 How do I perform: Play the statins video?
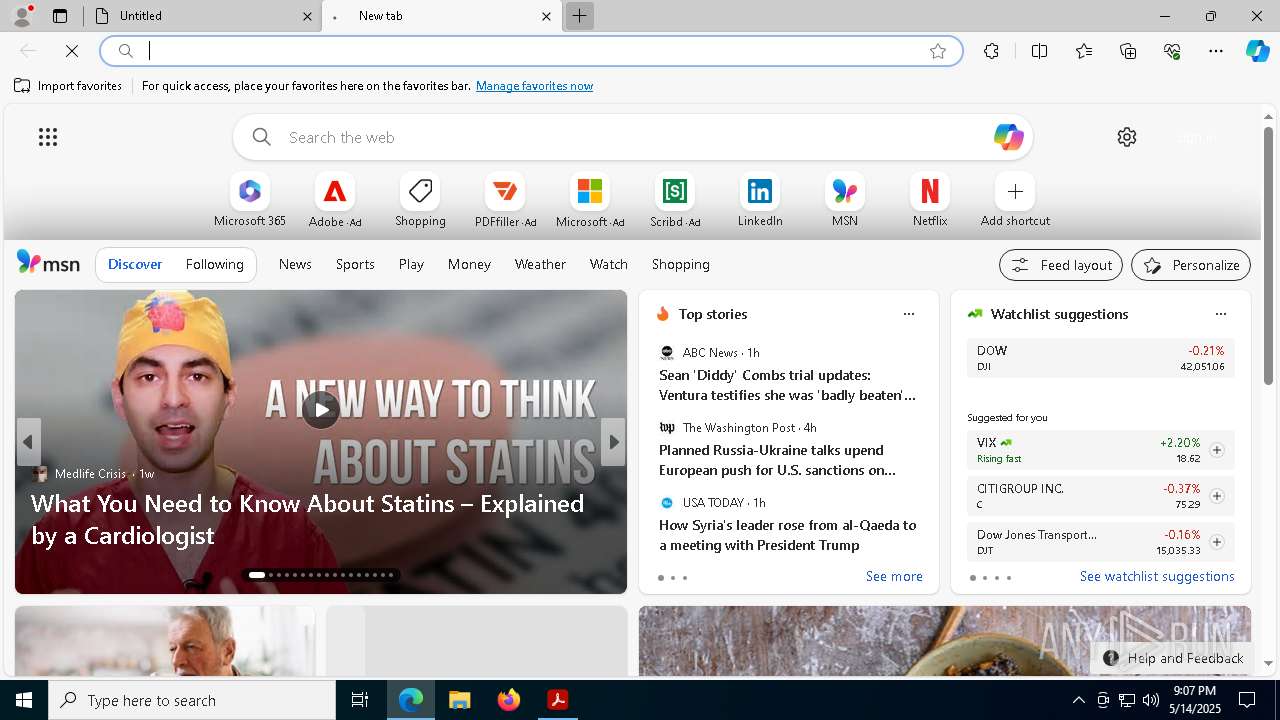coord(321,409)
